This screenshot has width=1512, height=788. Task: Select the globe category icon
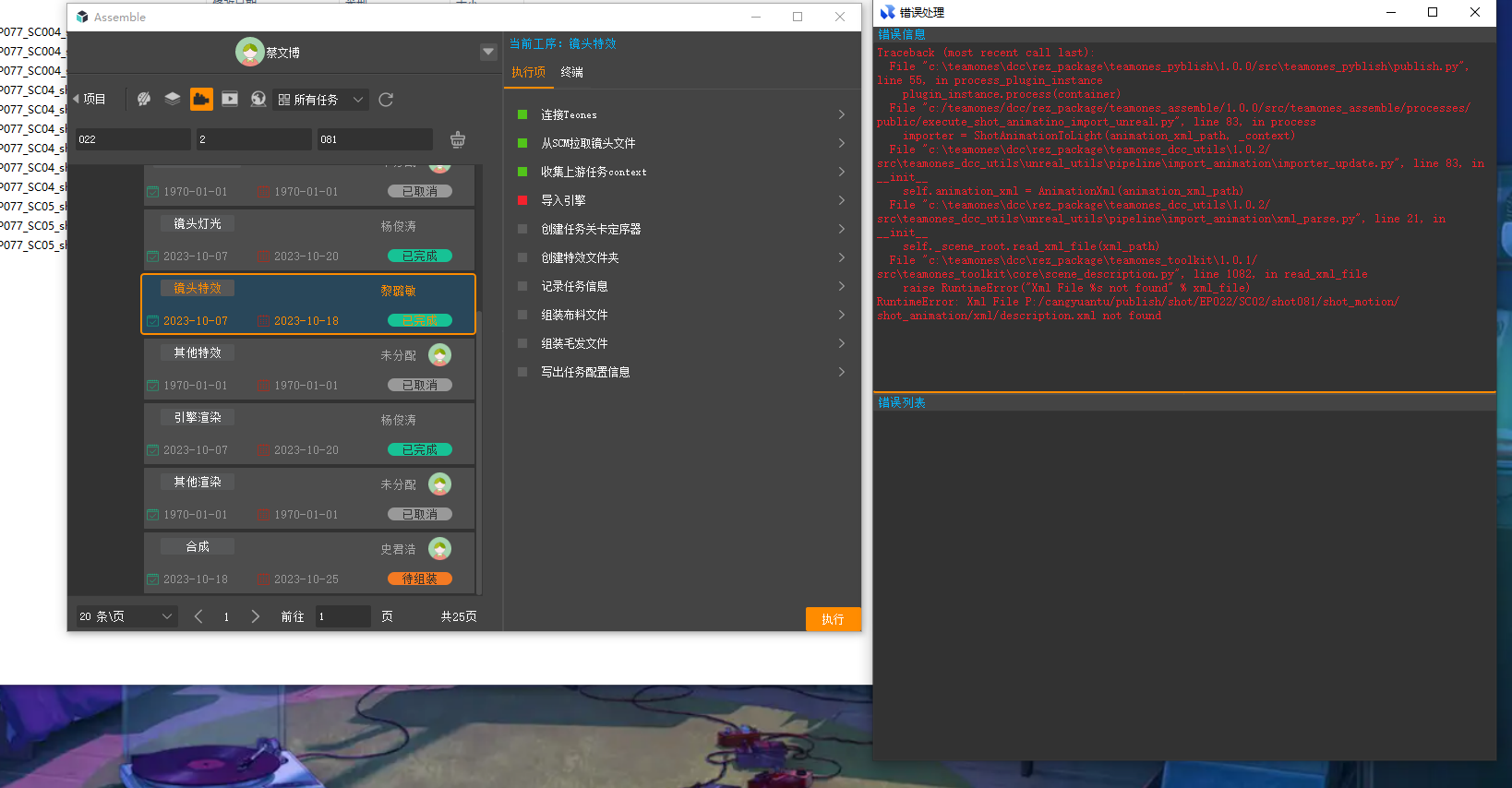(x=258, y=99)
